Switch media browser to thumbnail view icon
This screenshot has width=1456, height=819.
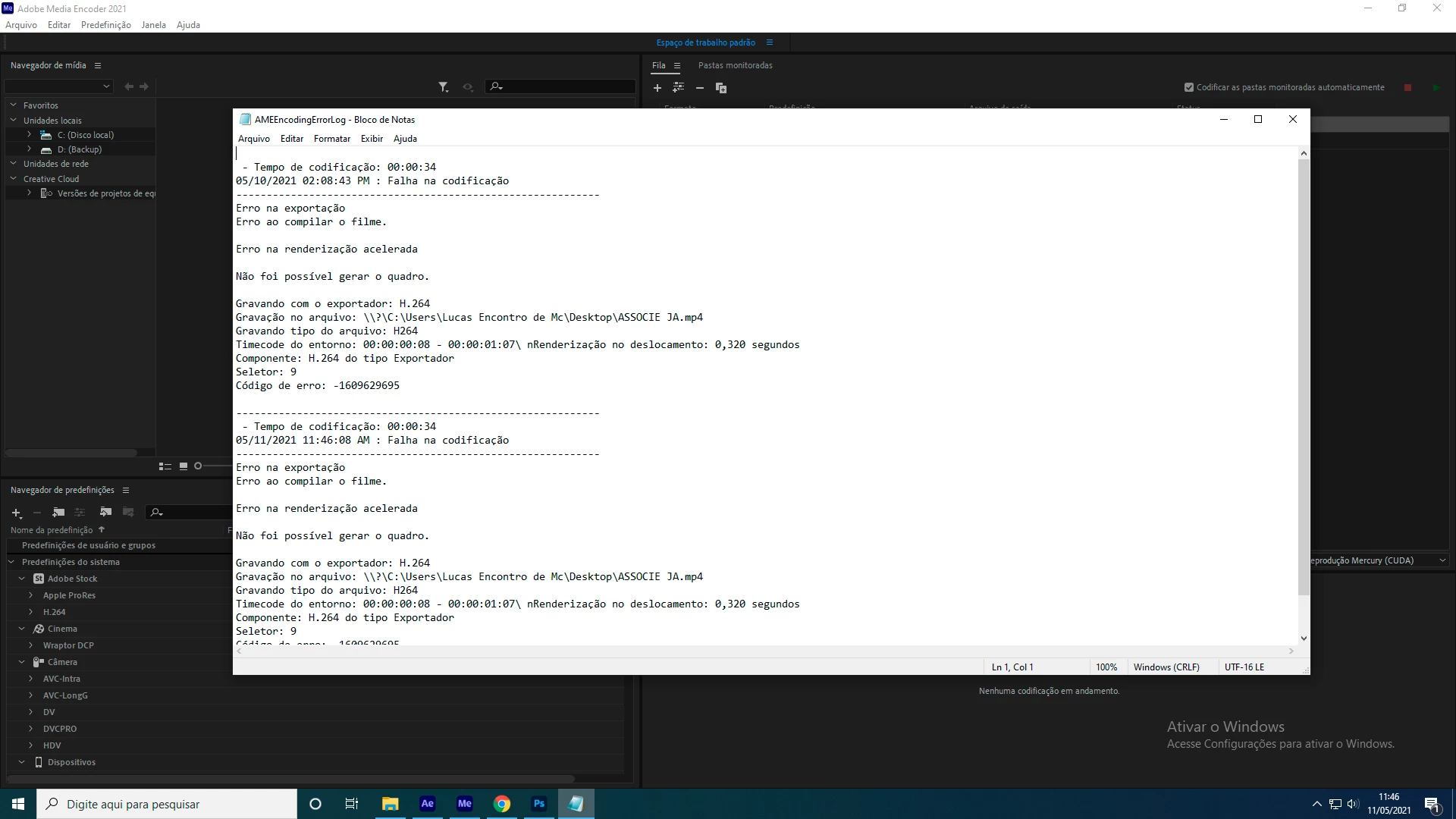tap(184, 466)
